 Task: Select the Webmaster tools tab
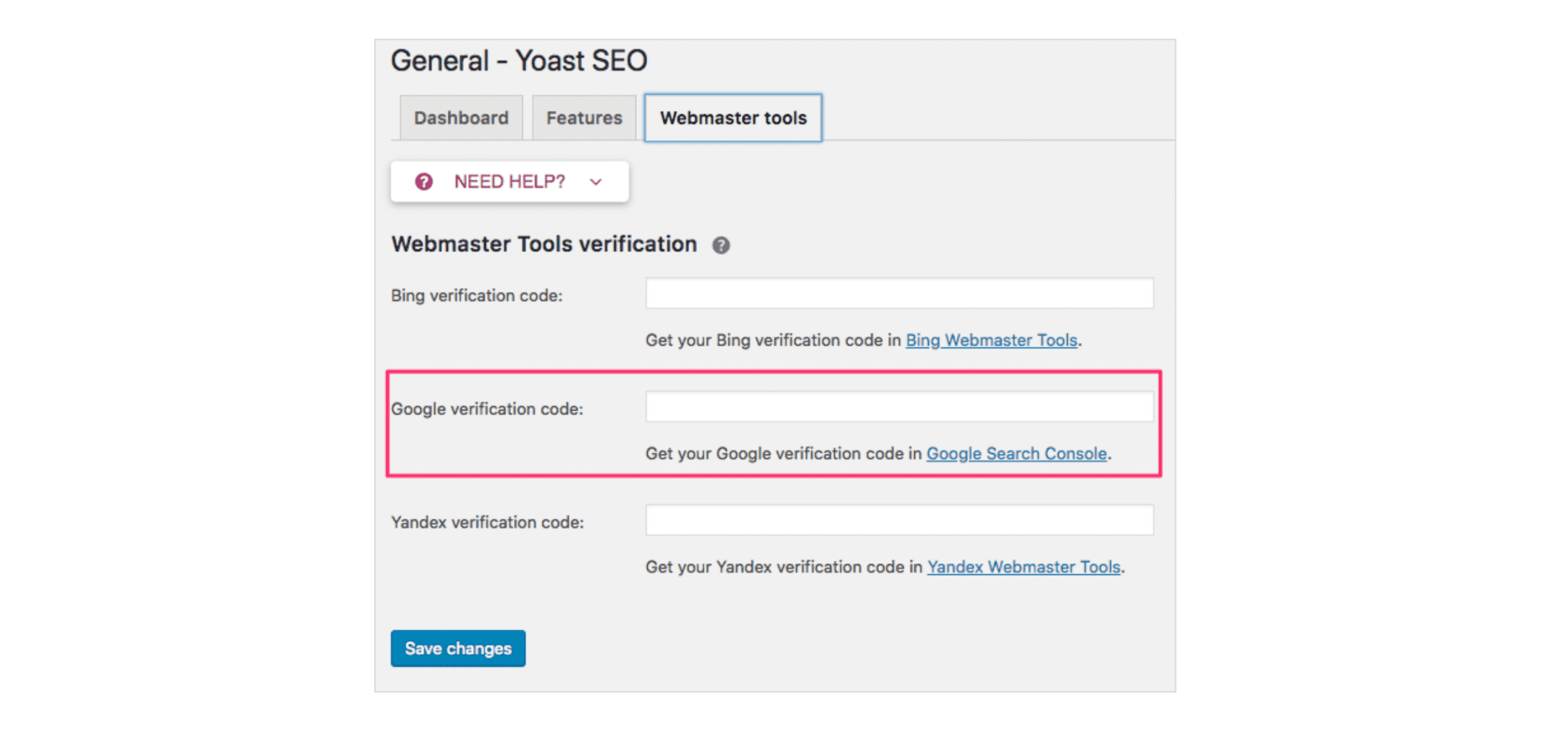(x=733, y=118)
